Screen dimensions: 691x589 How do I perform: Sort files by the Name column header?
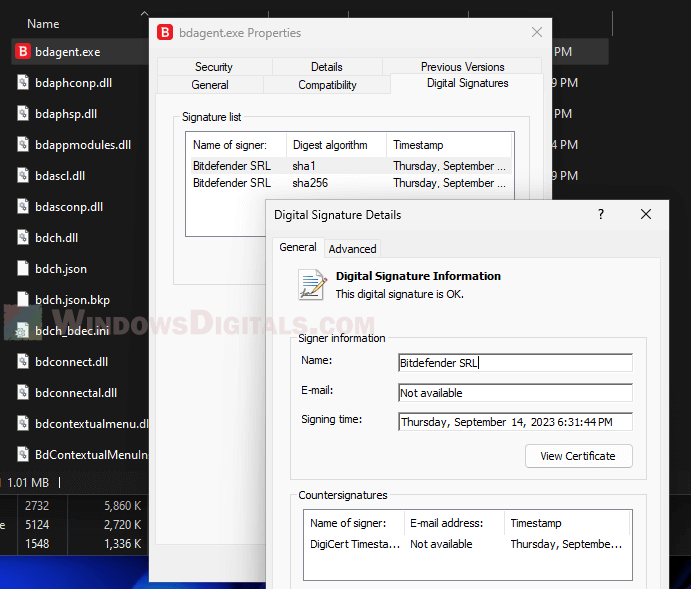tap(43, 24)
